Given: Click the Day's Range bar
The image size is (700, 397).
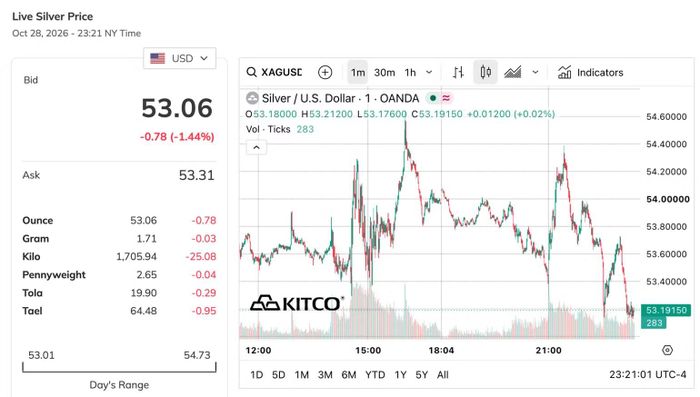Looking at the screenshot, I should (x=119, y=368).
